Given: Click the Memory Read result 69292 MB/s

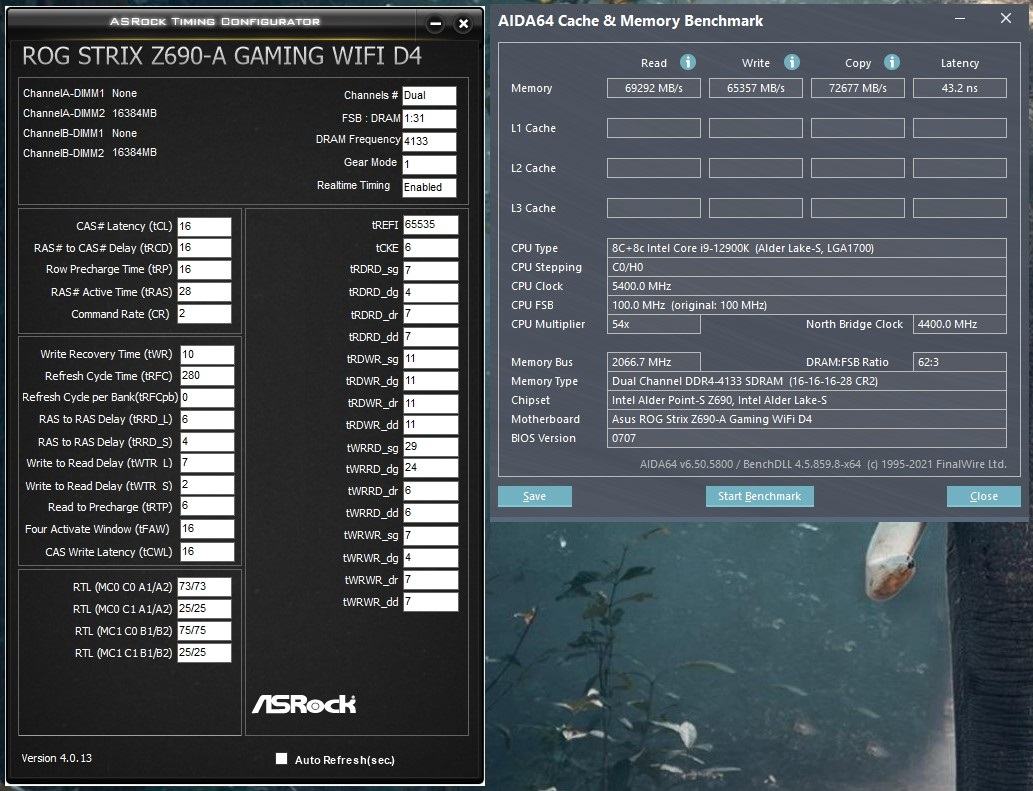Looking at the screenshot, I should pos(654,88).
